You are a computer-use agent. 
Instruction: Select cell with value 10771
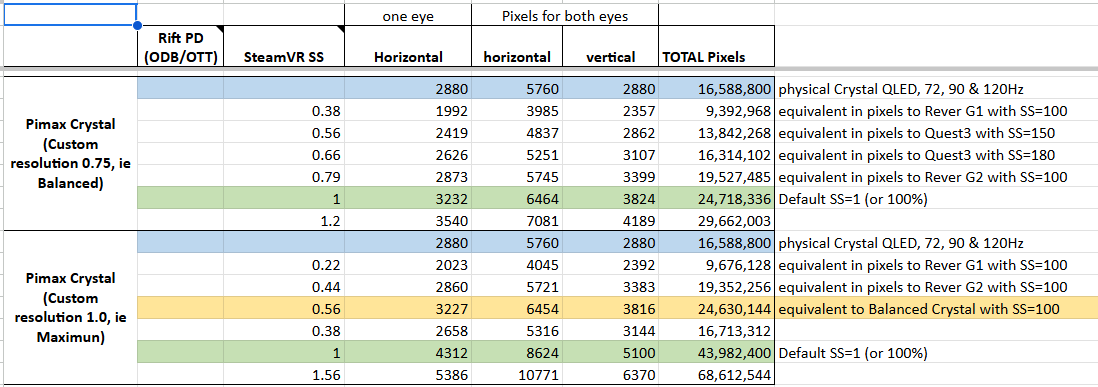click(518, 374)
